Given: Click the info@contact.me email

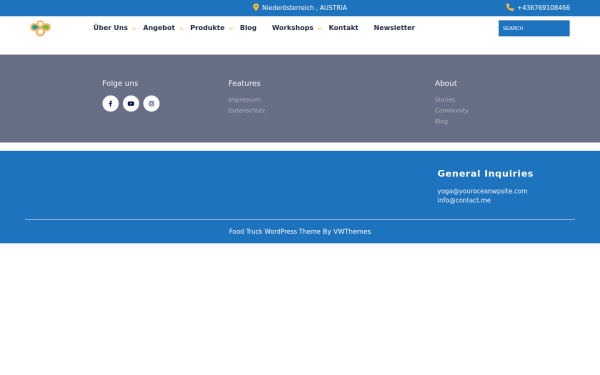Looking at the screenshot, I should point(464,200).
